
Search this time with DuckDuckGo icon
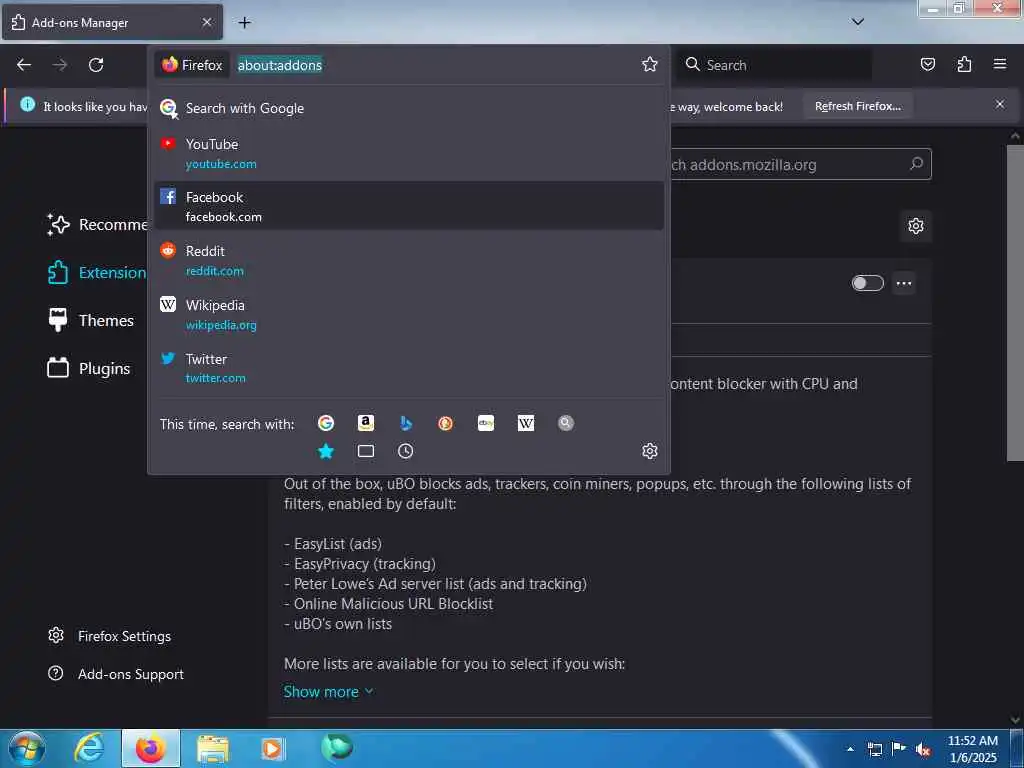pyautogui.click(x=445, y=423)
